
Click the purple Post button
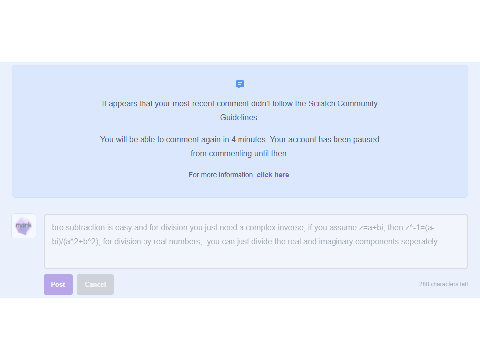point(58,284)
